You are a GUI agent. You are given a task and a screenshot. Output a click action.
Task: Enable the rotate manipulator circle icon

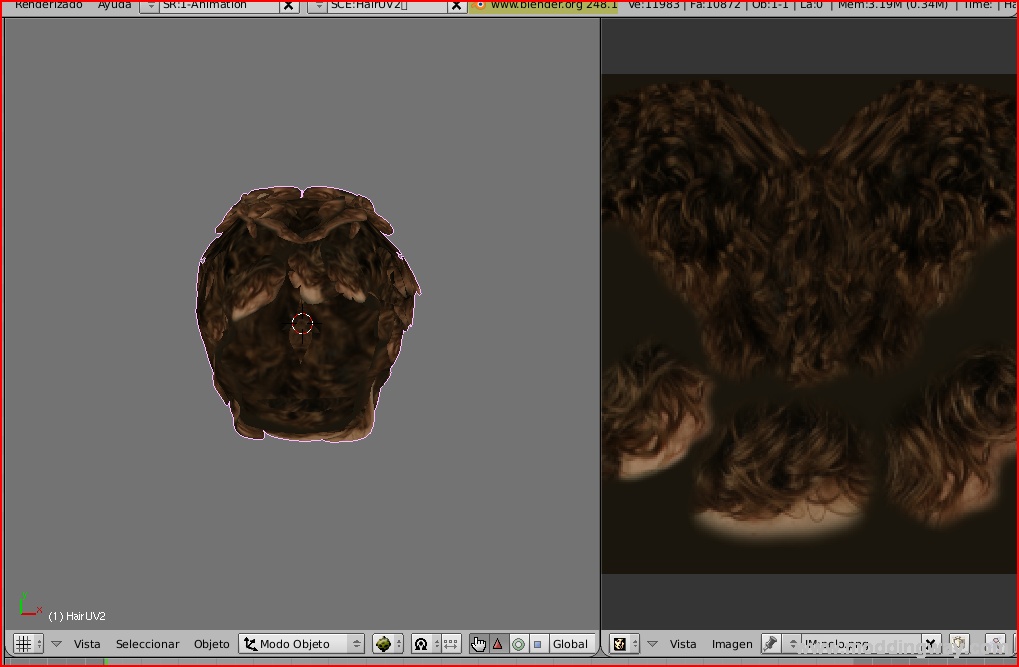pos(518,644)
